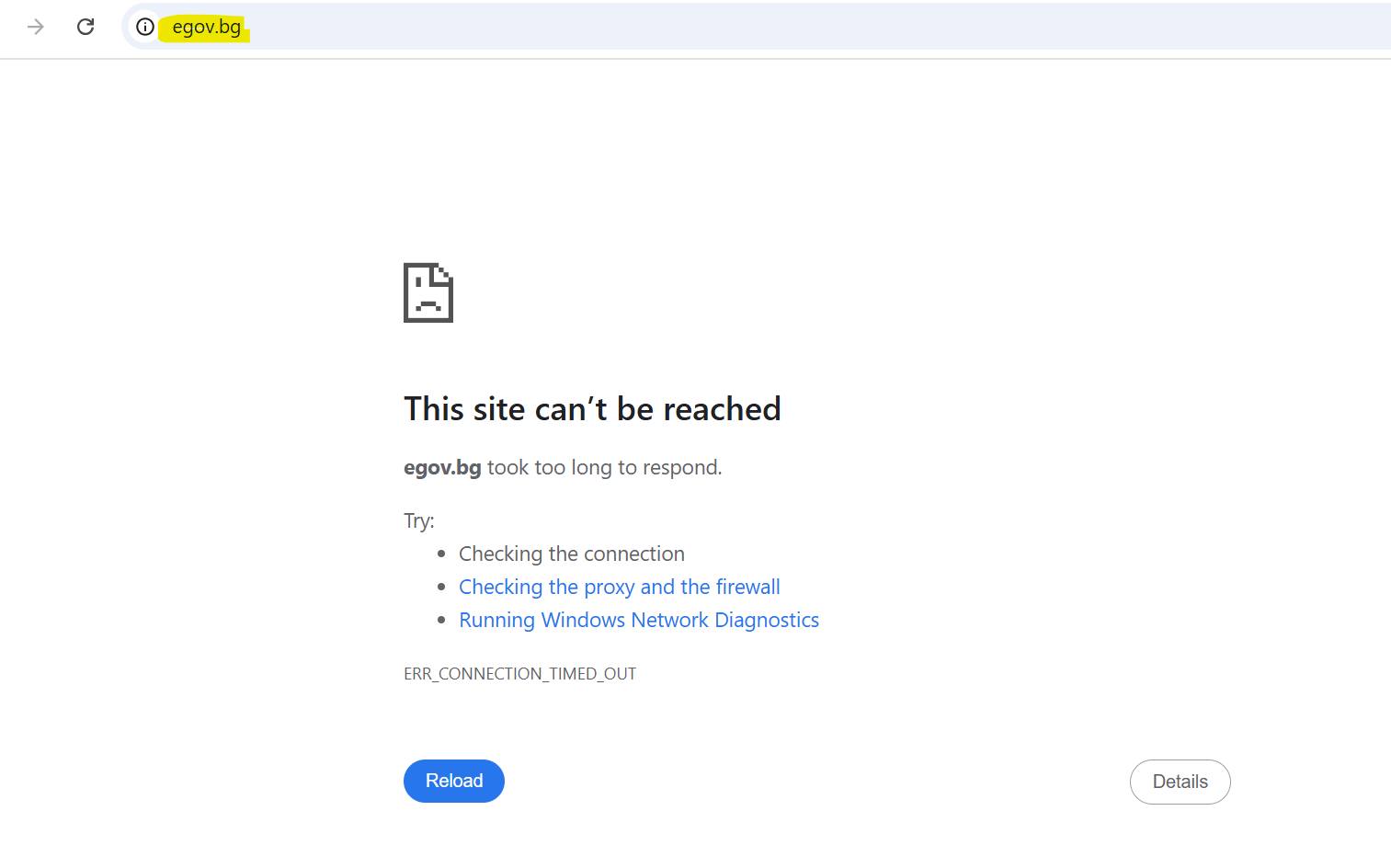
Task: Click blank space between Reload and Details buttons
Action: pyautogui.click(x=816, y=782)
